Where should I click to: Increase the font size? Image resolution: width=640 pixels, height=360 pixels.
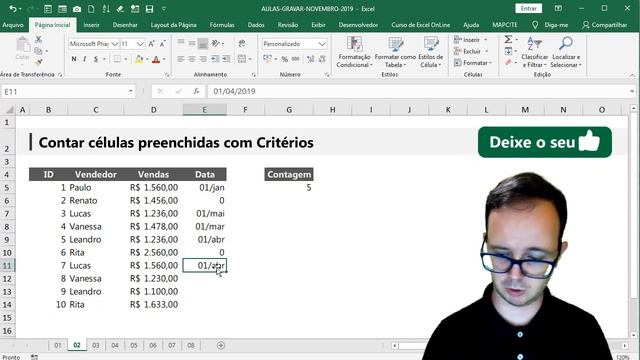pos(151,44)
